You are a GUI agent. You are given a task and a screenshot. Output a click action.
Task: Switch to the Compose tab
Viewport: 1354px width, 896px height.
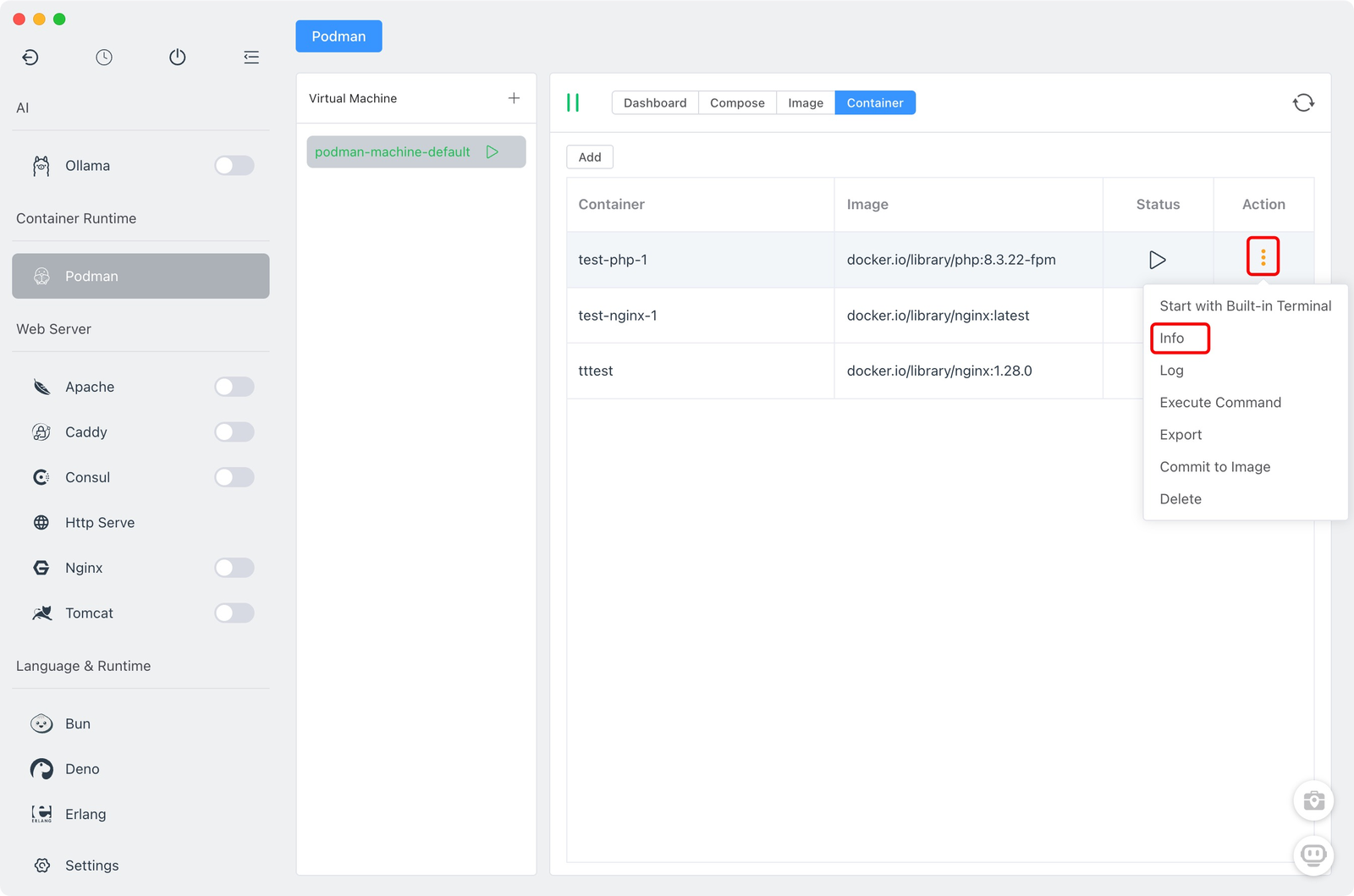click(x=737, y=103)
